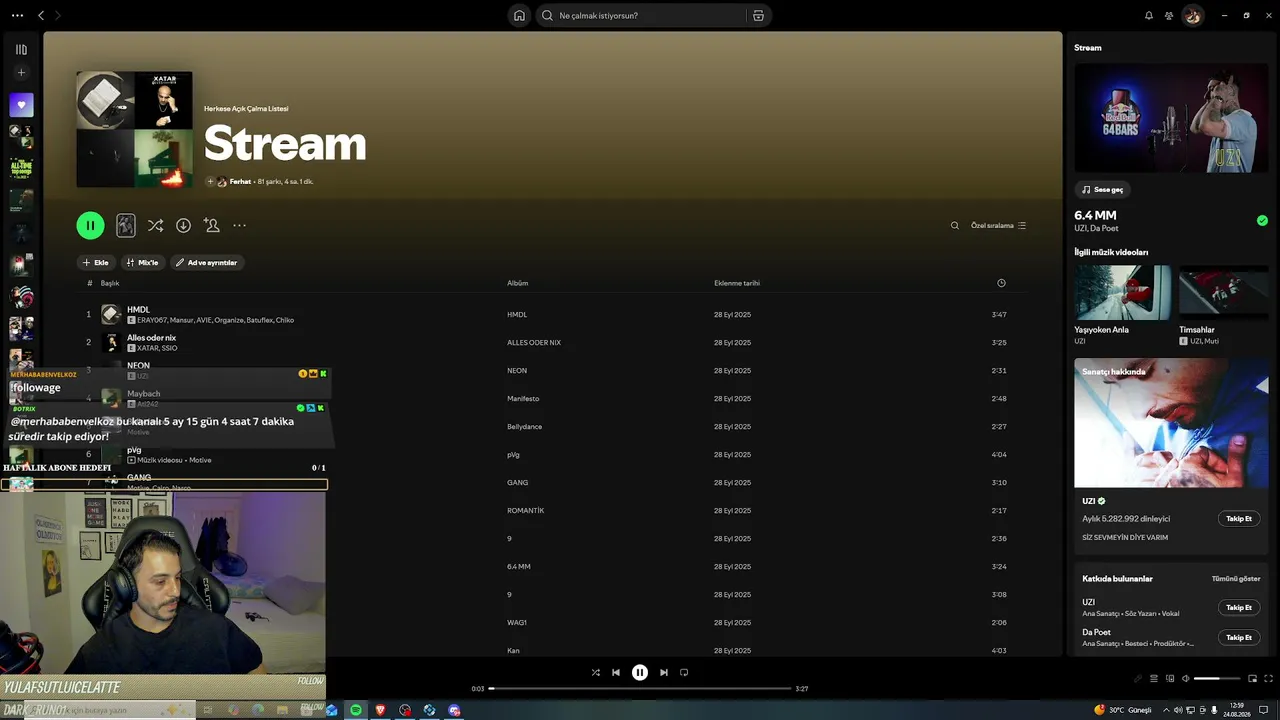Pause the Stream playlist with the green button
Image resolution: width=1280 pixels, height=720 pixels.
(x=90, y=226)
